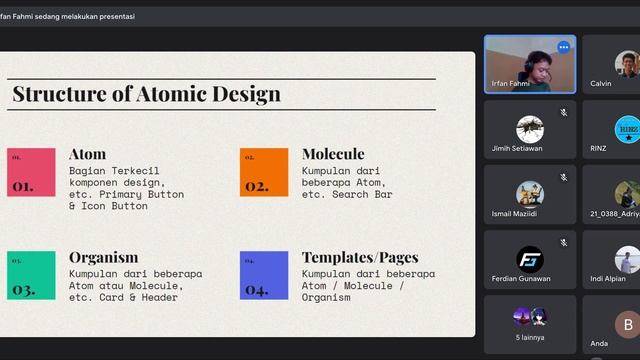
Task: Select Ferdian Gunawan's FG avatar
Action: coord(530,260)
